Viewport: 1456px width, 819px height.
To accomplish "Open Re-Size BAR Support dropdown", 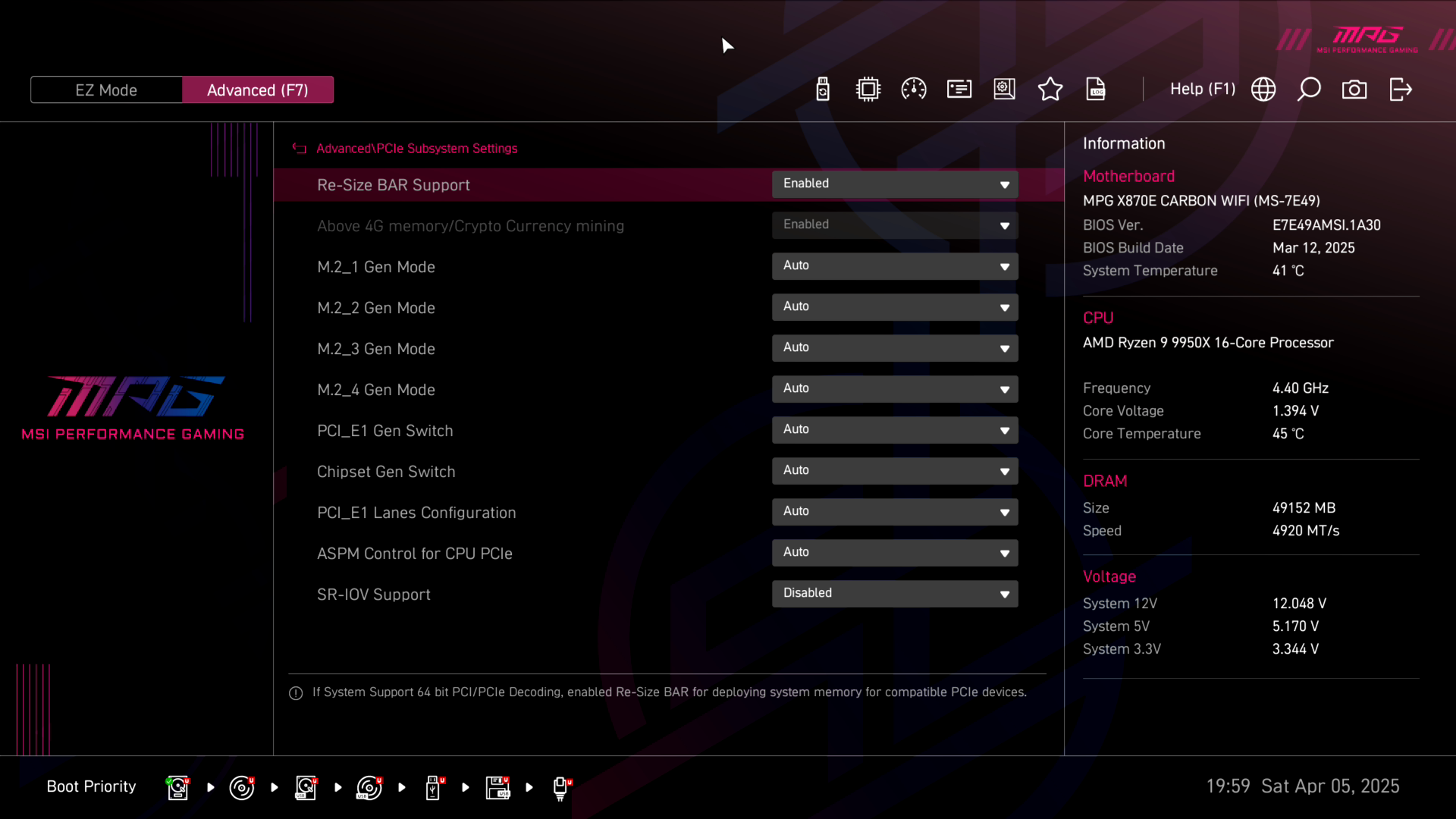I will tap(895, 184).
